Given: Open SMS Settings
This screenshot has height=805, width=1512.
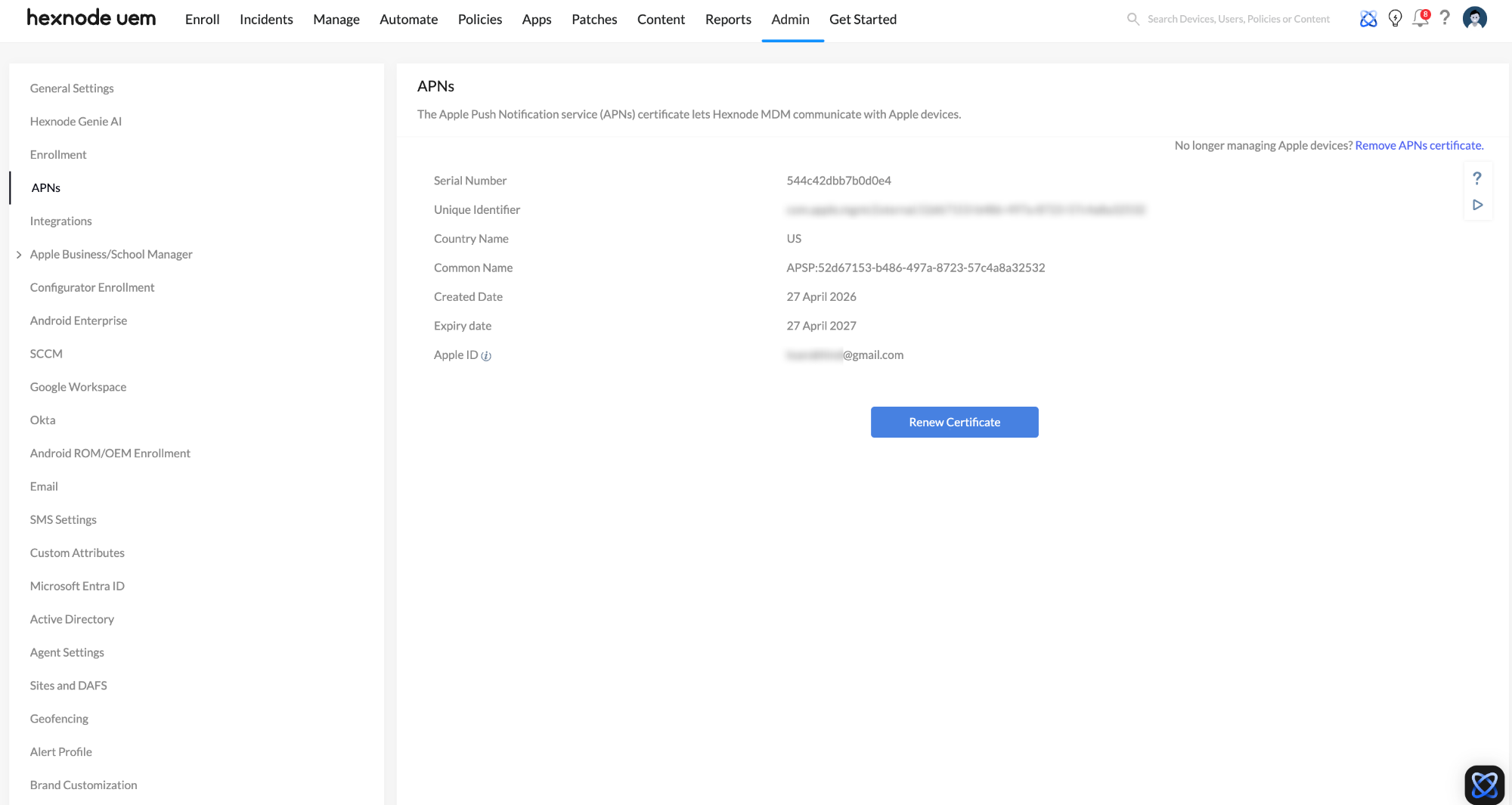Looking at the screenshot, I should (x=64, y=520).
